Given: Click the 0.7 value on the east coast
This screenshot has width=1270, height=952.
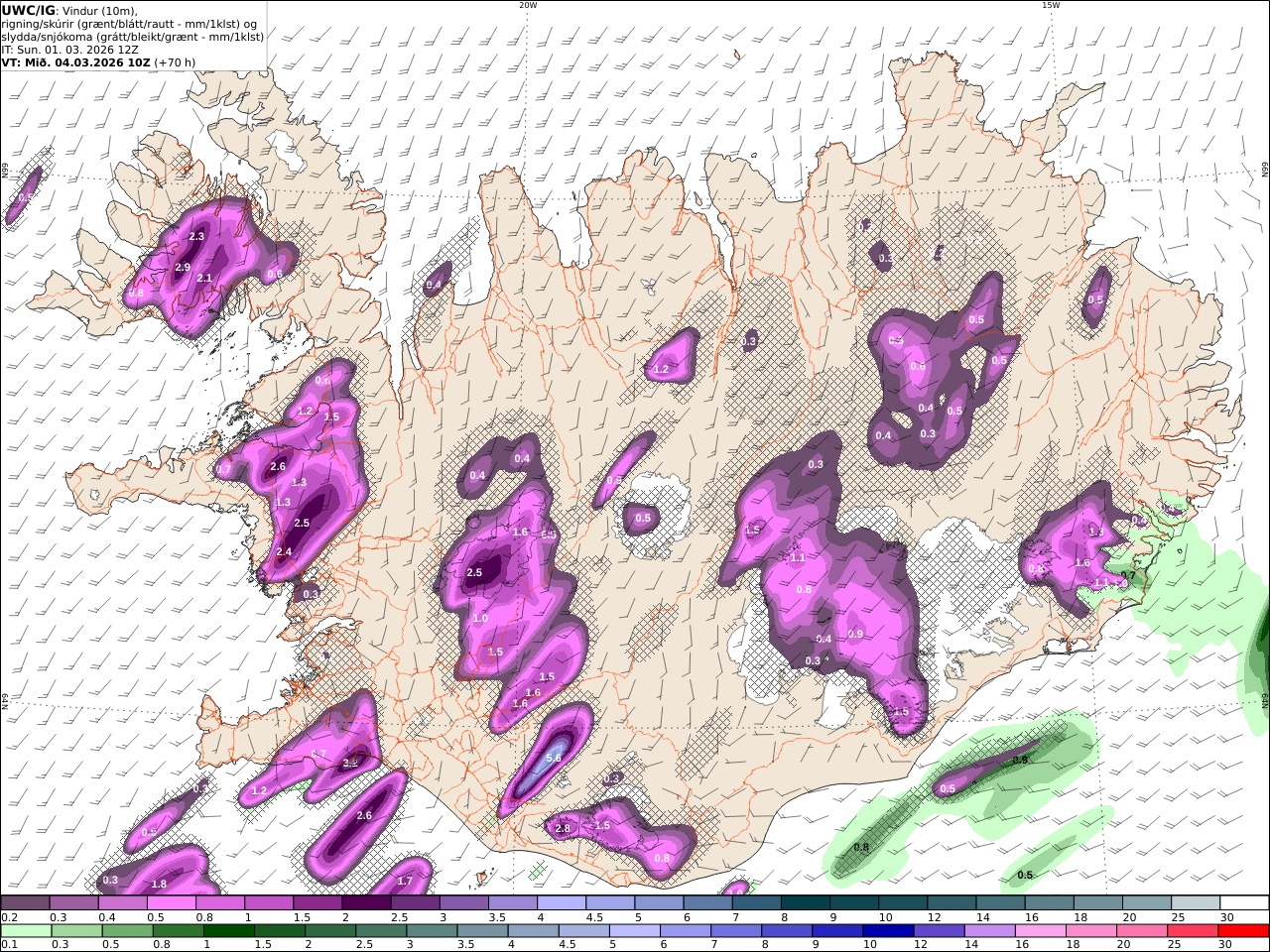Looking at the screenshot, I should tap(1127, 576).
